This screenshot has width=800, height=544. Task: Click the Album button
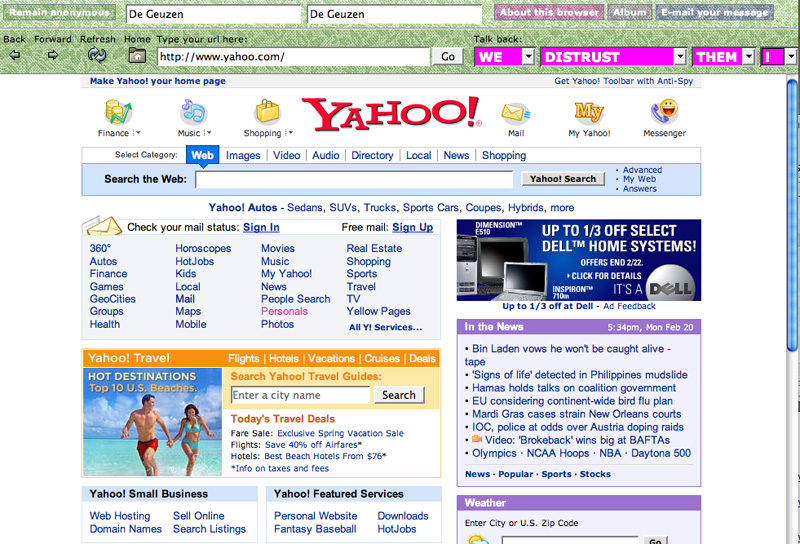[629, 12]
